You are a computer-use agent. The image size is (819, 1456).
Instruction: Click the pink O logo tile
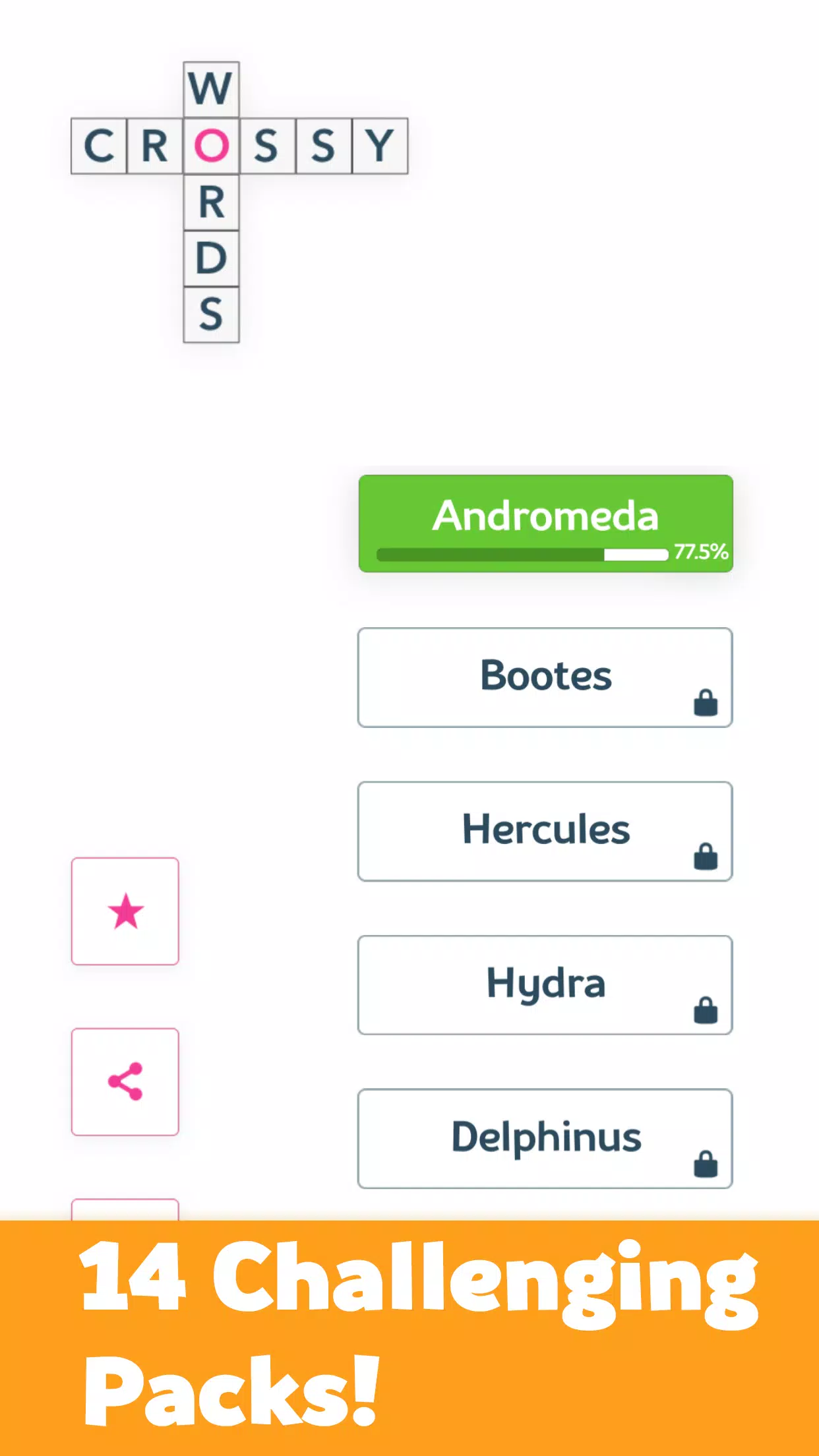(x=211, y=146)
